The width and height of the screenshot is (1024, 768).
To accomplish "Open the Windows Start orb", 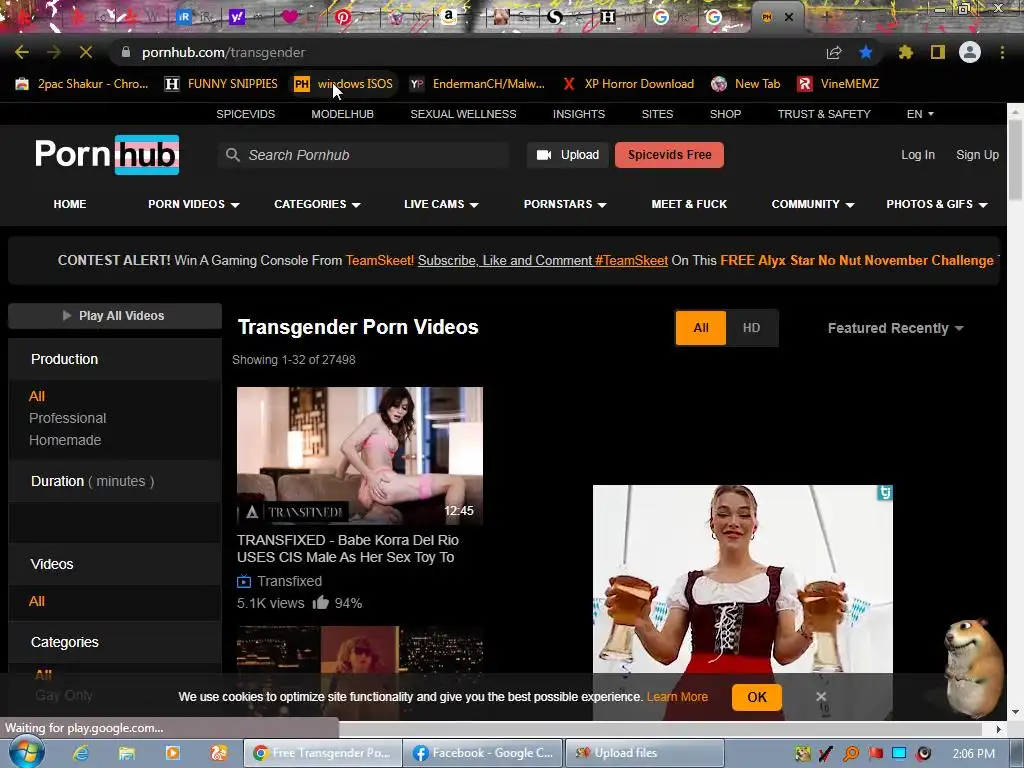I will pyautogui.click(x=27, y=752).
